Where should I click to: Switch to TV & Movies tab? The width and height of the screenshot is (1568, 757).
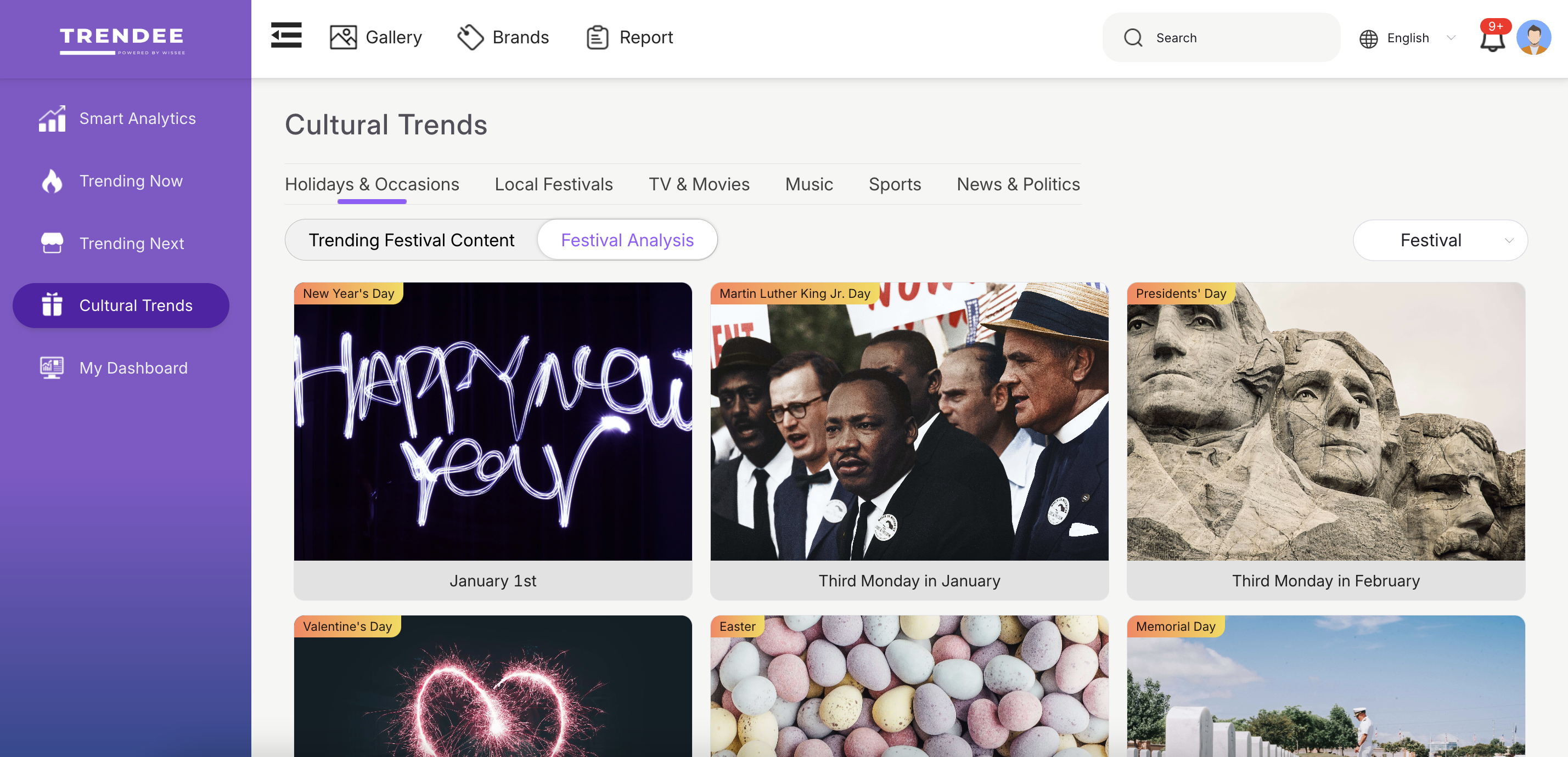click(699, 184)
